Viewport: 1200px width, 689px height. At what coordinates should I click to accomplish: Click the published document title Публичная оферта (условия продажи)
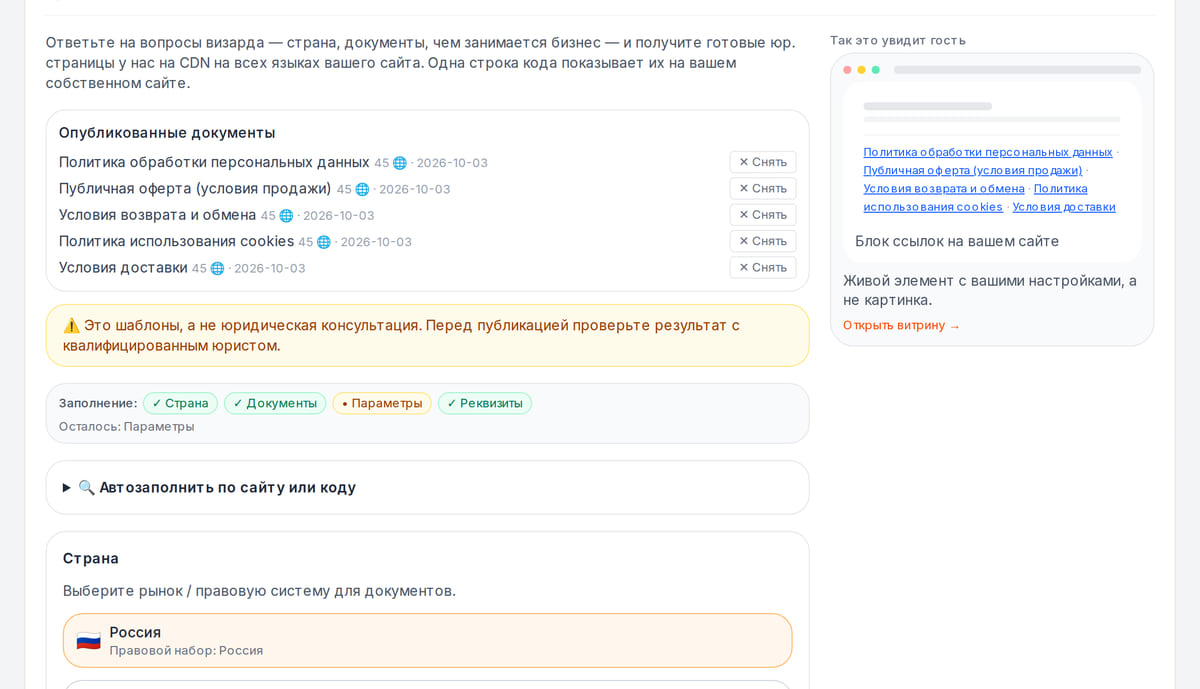(195, 188)
